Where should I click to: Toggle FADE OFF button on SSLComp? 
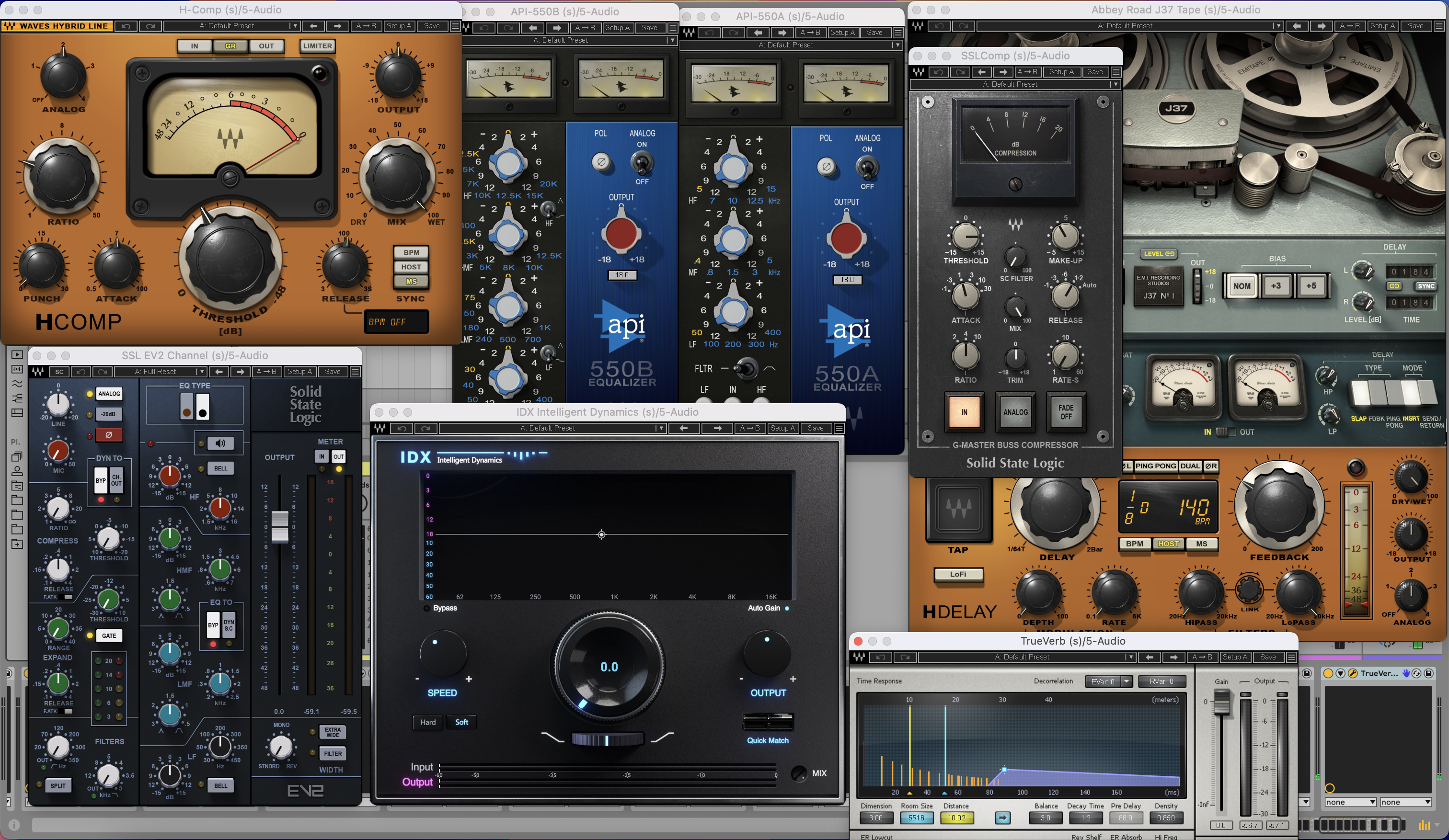point(1066,412)
